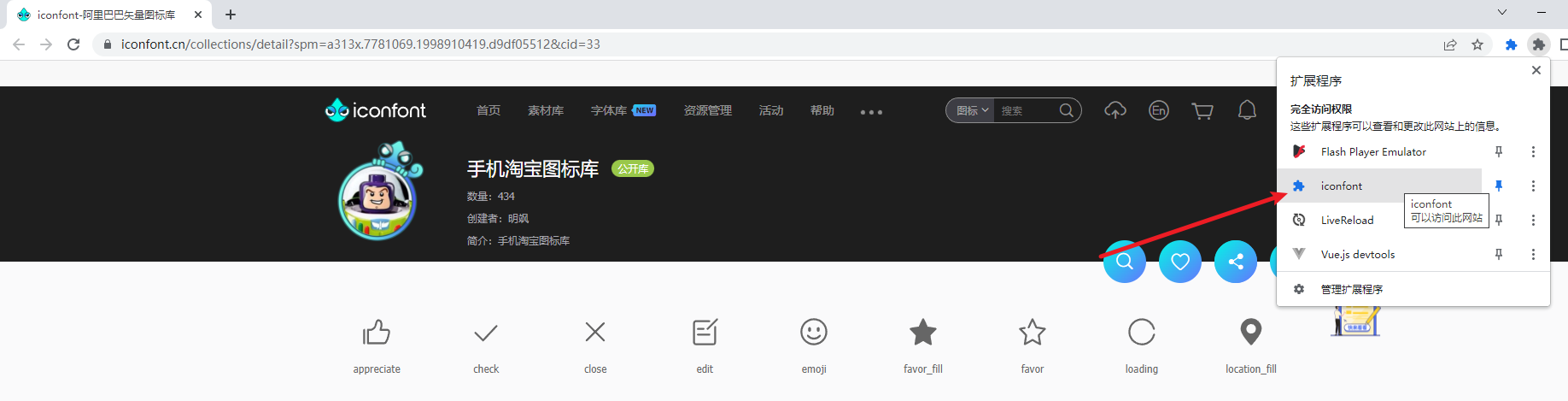Open 管理扩展程序 manage extensions

pos(1352,289)
